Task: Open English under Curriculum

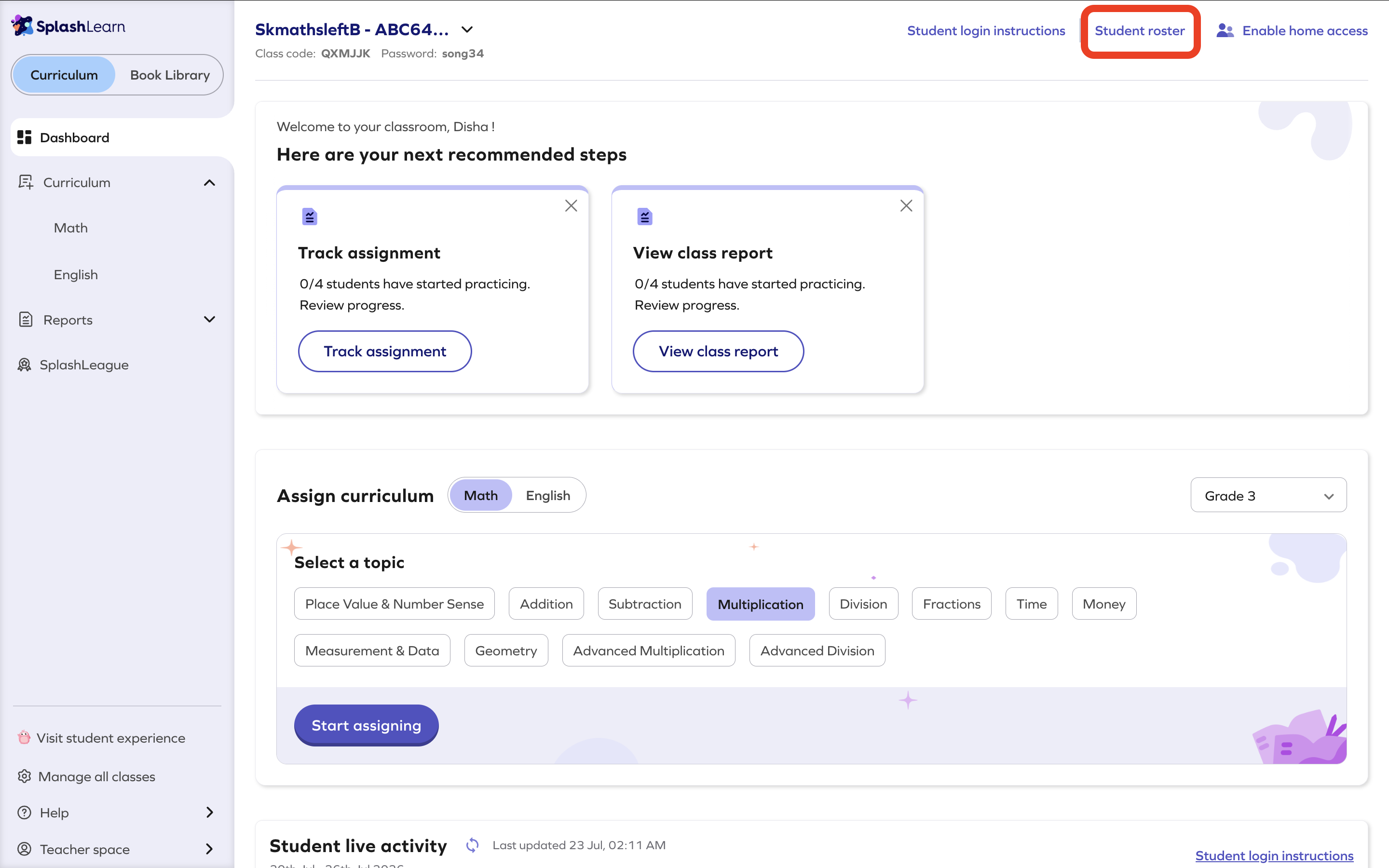Action: 76,274
